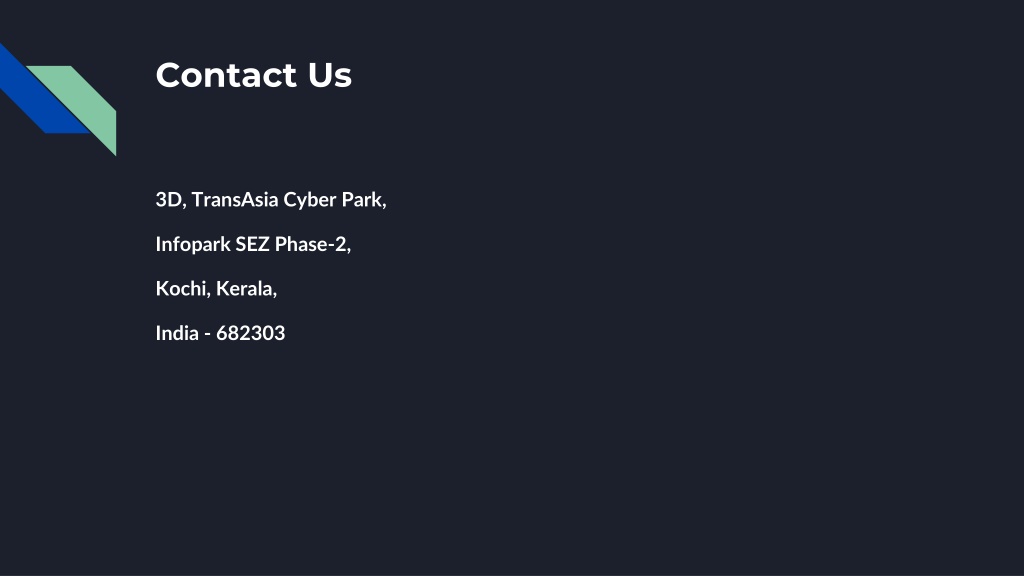Image resolution: width=1024 pixels, height=576 pixels.
Task: Click the Contact Us slide title
Action: click(x=253, y=75)
